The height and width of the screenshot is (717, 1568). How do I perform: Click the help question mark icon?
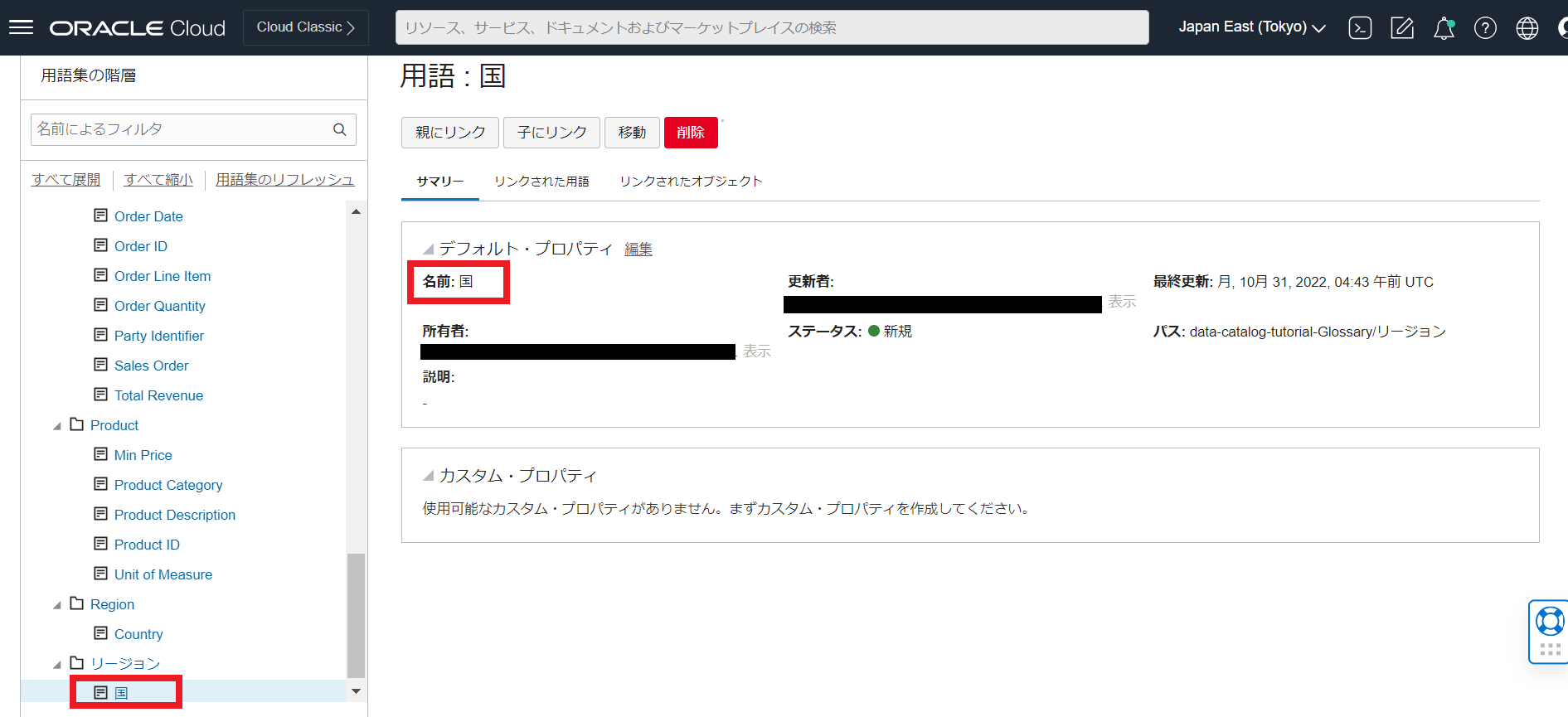coord(1485,28)
